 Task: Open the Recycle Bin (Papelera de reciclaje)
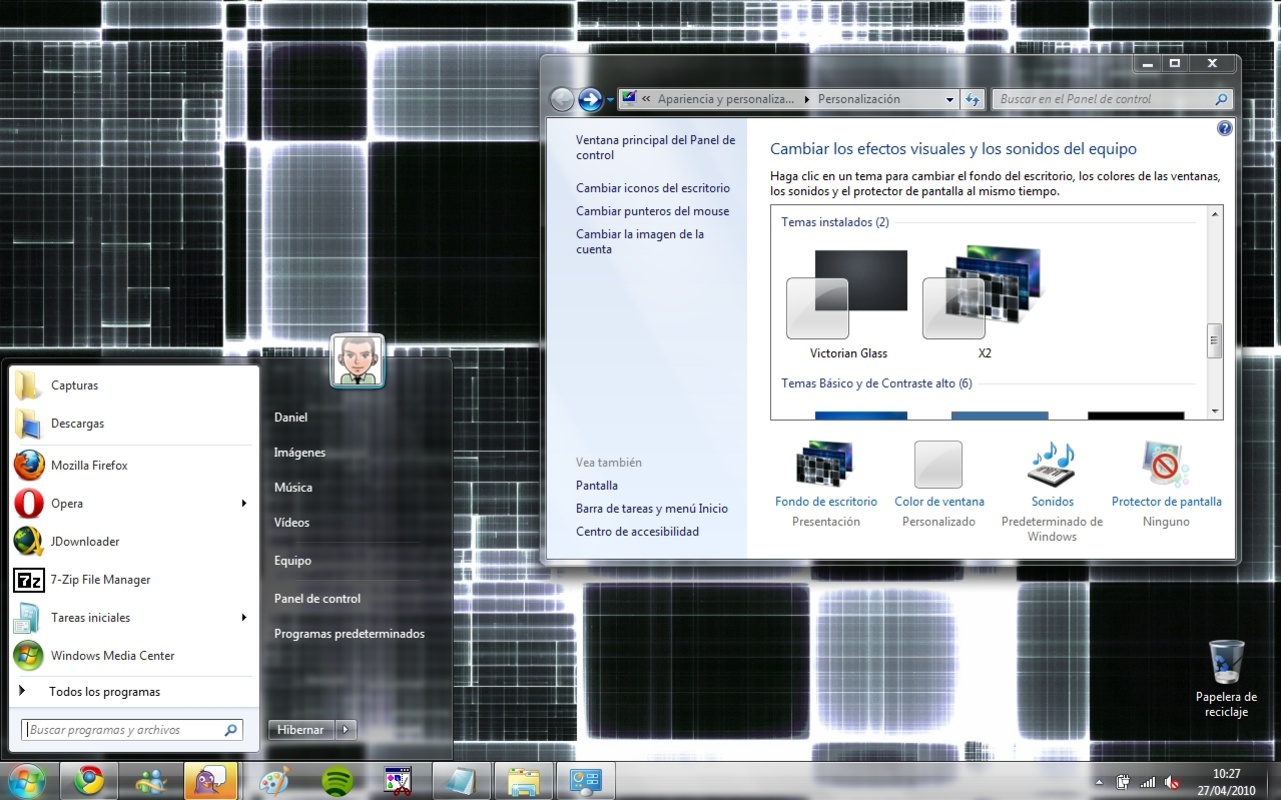click(1226, 679)
